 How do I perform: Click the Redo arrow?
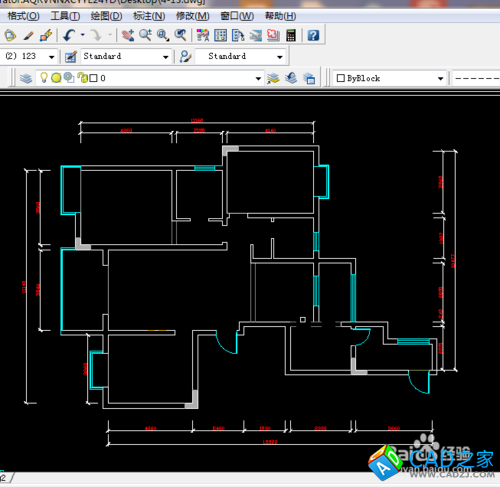(x=96, y=35)
